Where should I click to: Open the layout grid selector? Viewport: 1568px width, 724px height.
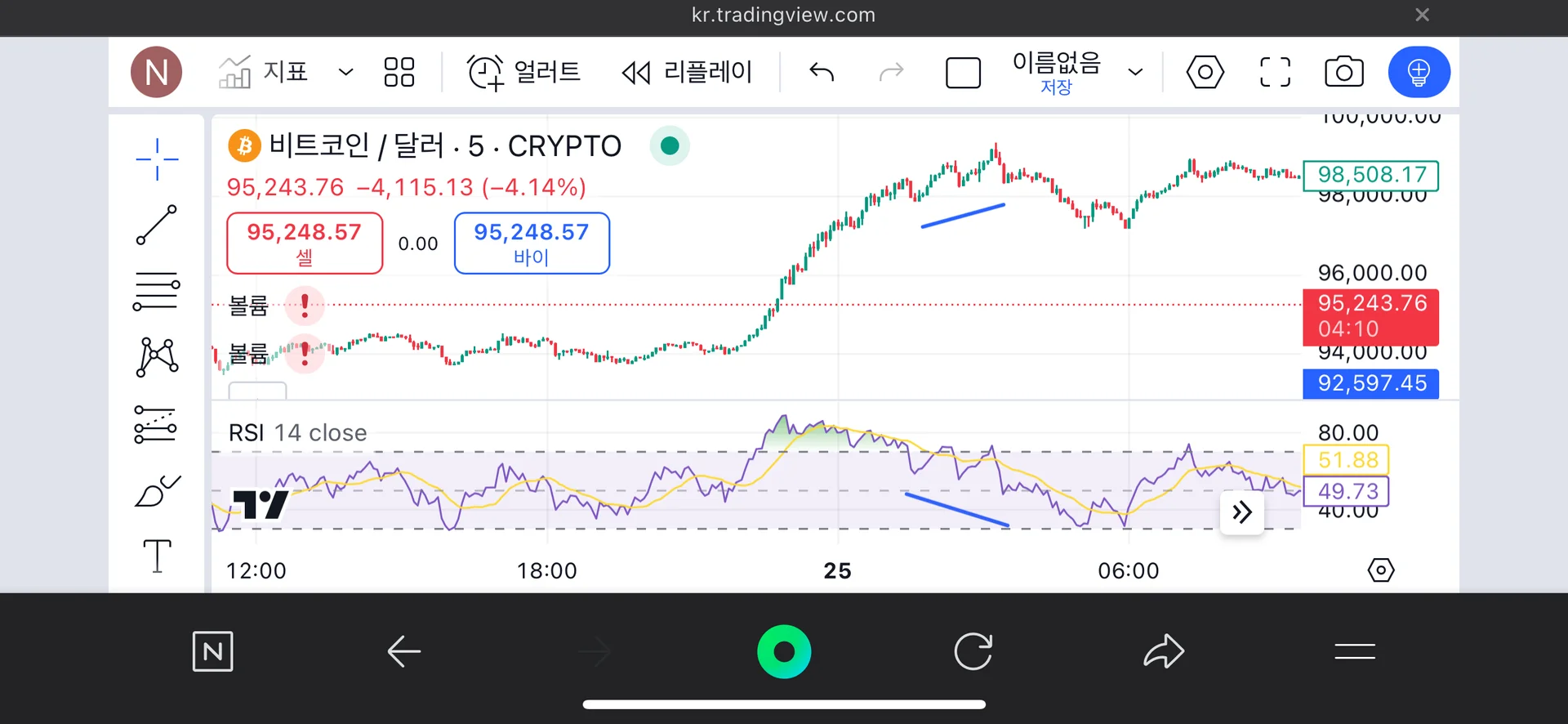399,72
